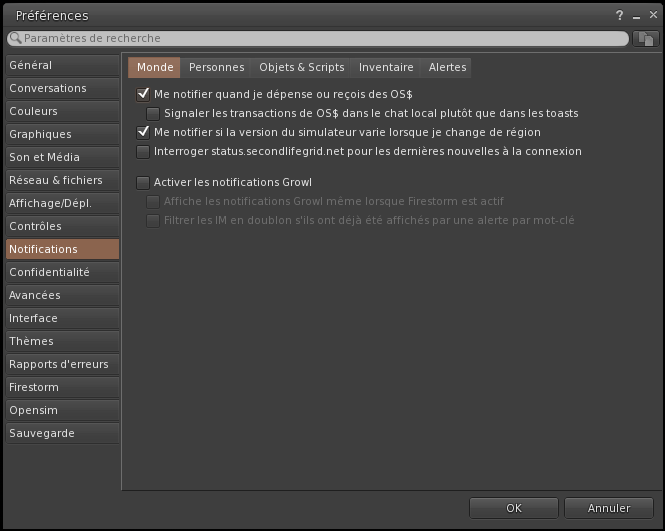Uncheck simulator version change notification

pos(143,132)
